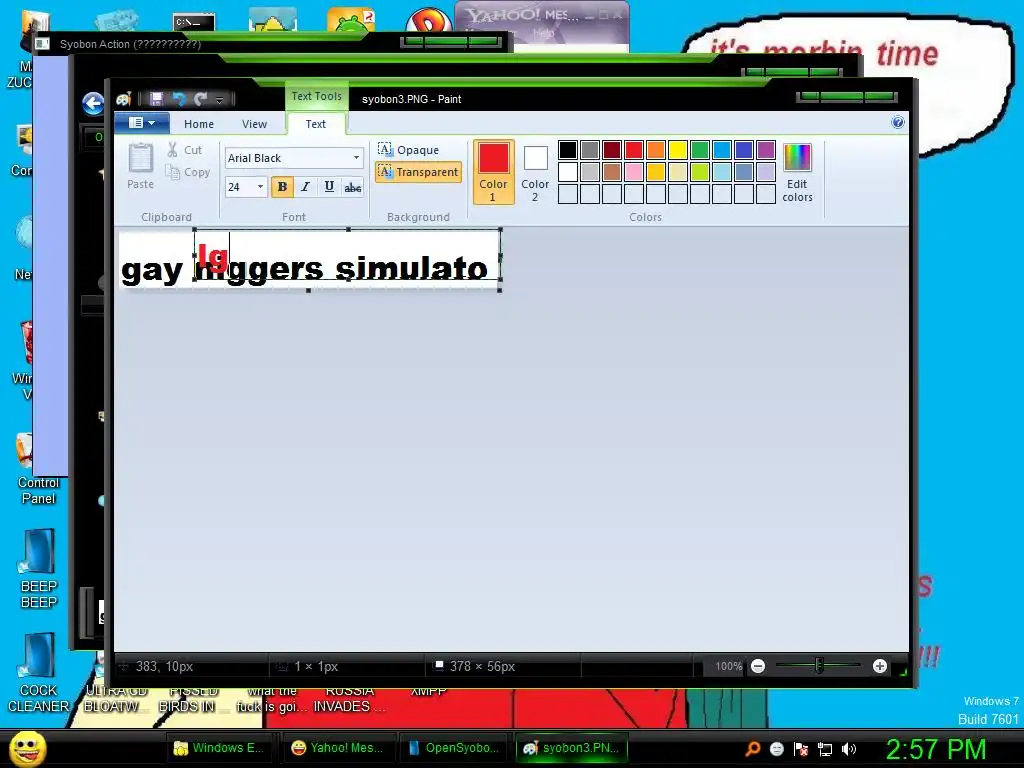Pick the purple color swatch in top row
Screen dimensions: 1024x768
[765, 150]
